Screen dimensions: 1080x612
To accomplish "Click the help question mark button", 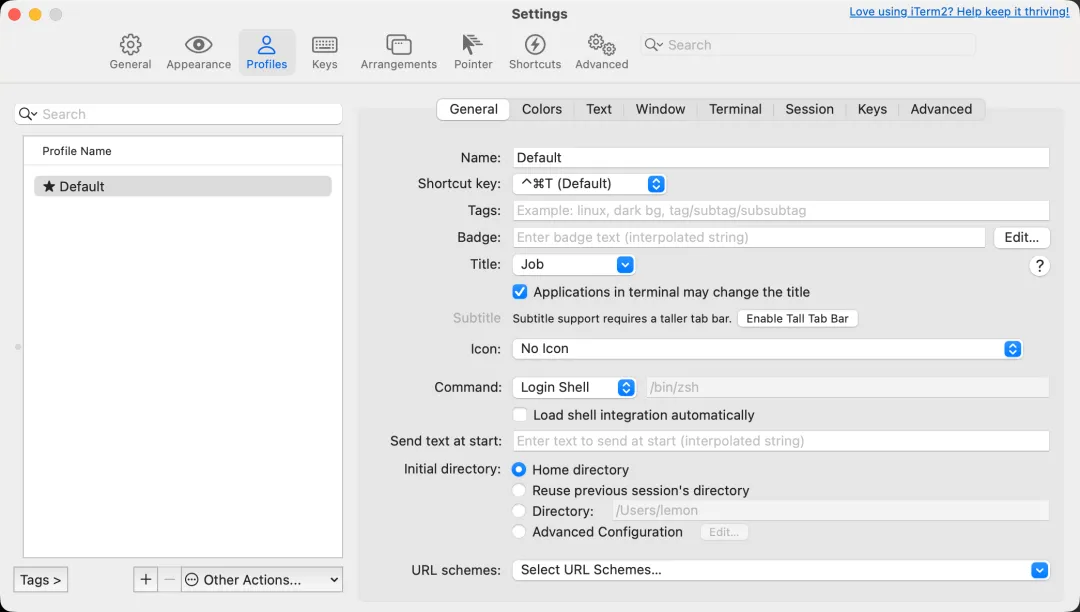I will coord(1039,265).
